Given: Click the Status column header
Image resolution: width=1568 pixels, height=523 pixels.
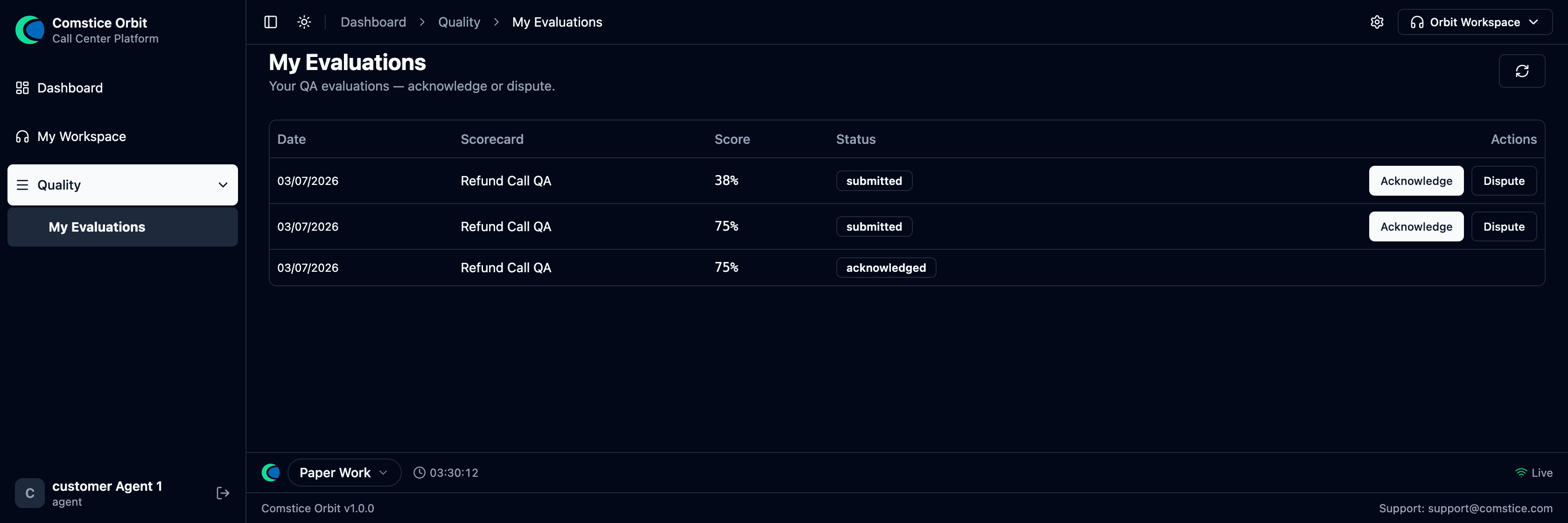Looking at the screenshot, I should pos(855,139).
